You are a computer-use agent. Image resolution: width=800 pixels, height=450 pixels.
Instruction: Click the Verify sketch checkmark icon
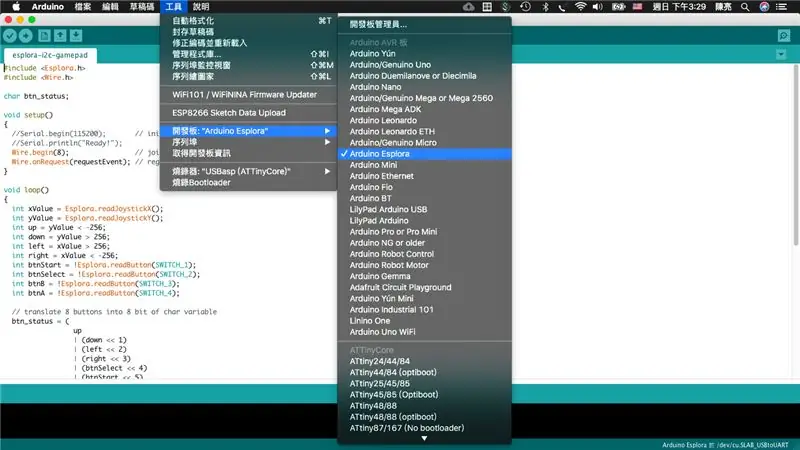point(10,36)
